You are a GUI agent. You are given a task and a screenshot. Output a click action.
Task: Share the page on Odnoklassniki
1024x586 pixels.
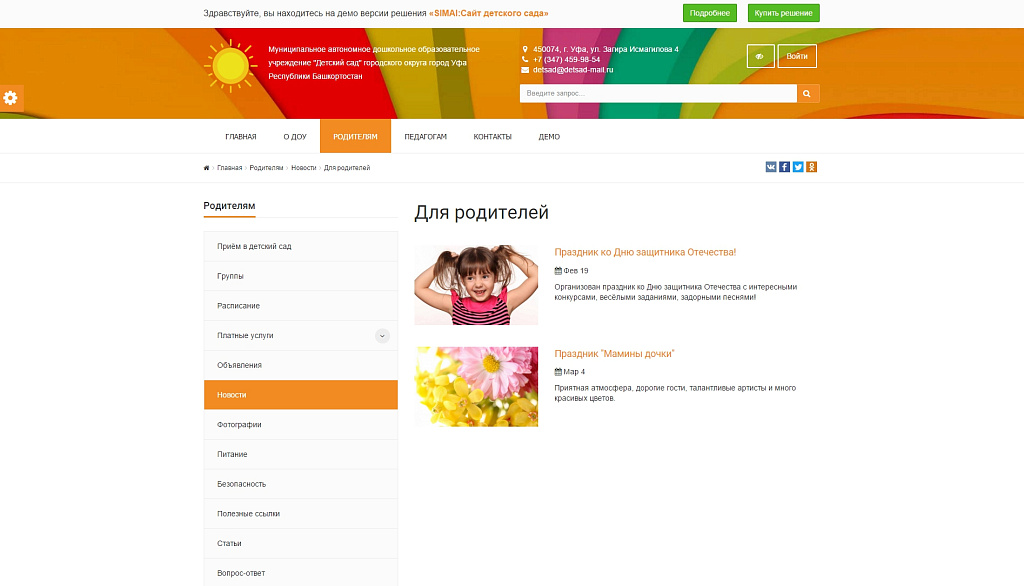(810, 167)
